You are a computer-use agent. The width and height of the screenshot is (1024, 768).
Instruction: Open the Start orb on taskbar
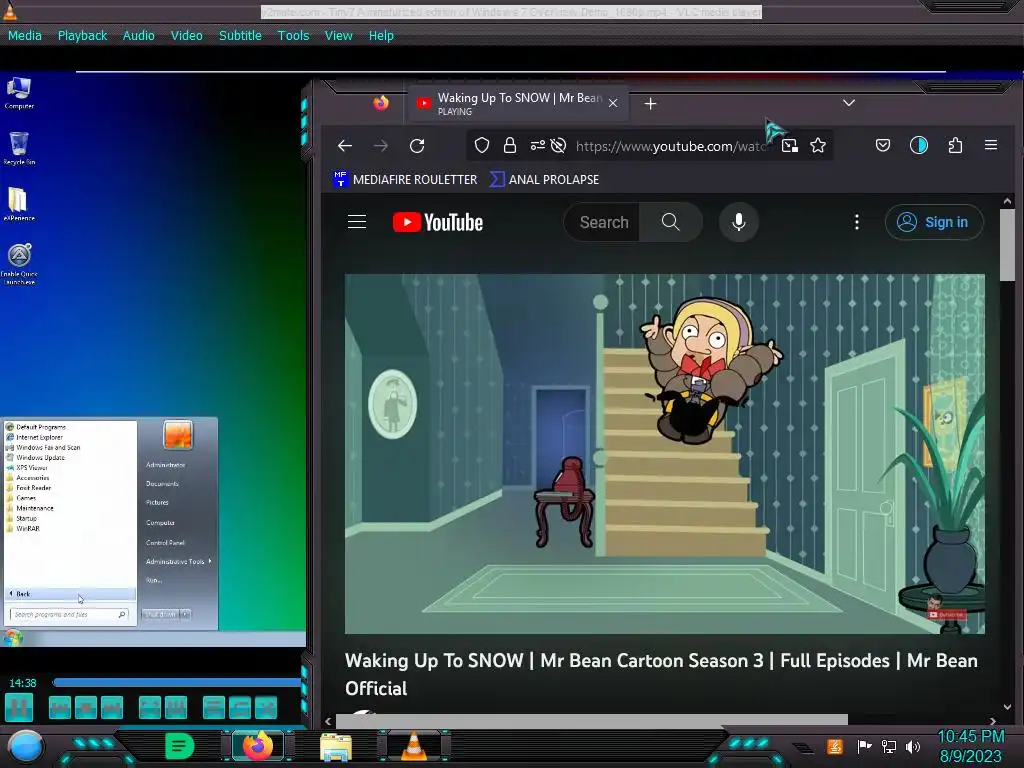point(25,746)
